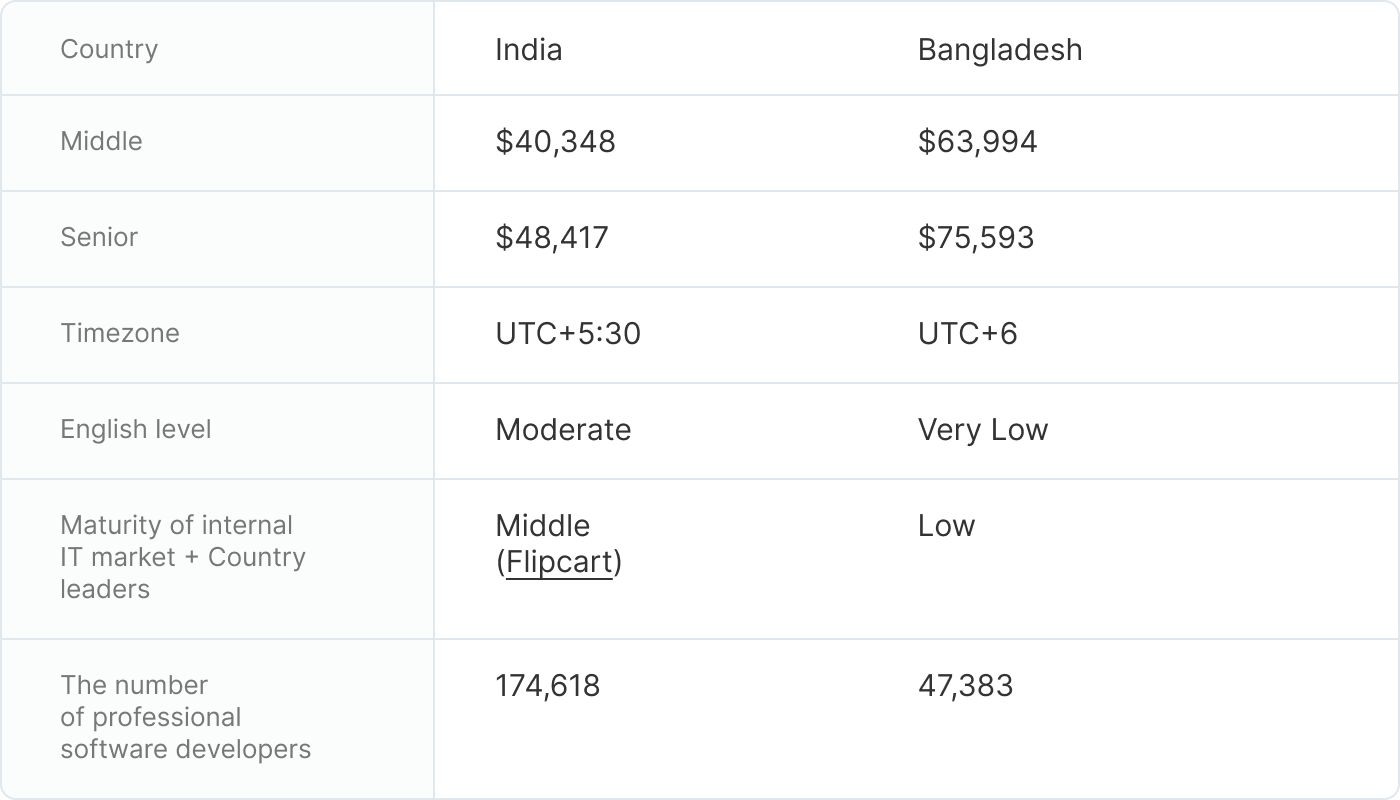Click the Bangladesh column header
This screenshot has height=800, width=1400.
(x=1000, y=50)
